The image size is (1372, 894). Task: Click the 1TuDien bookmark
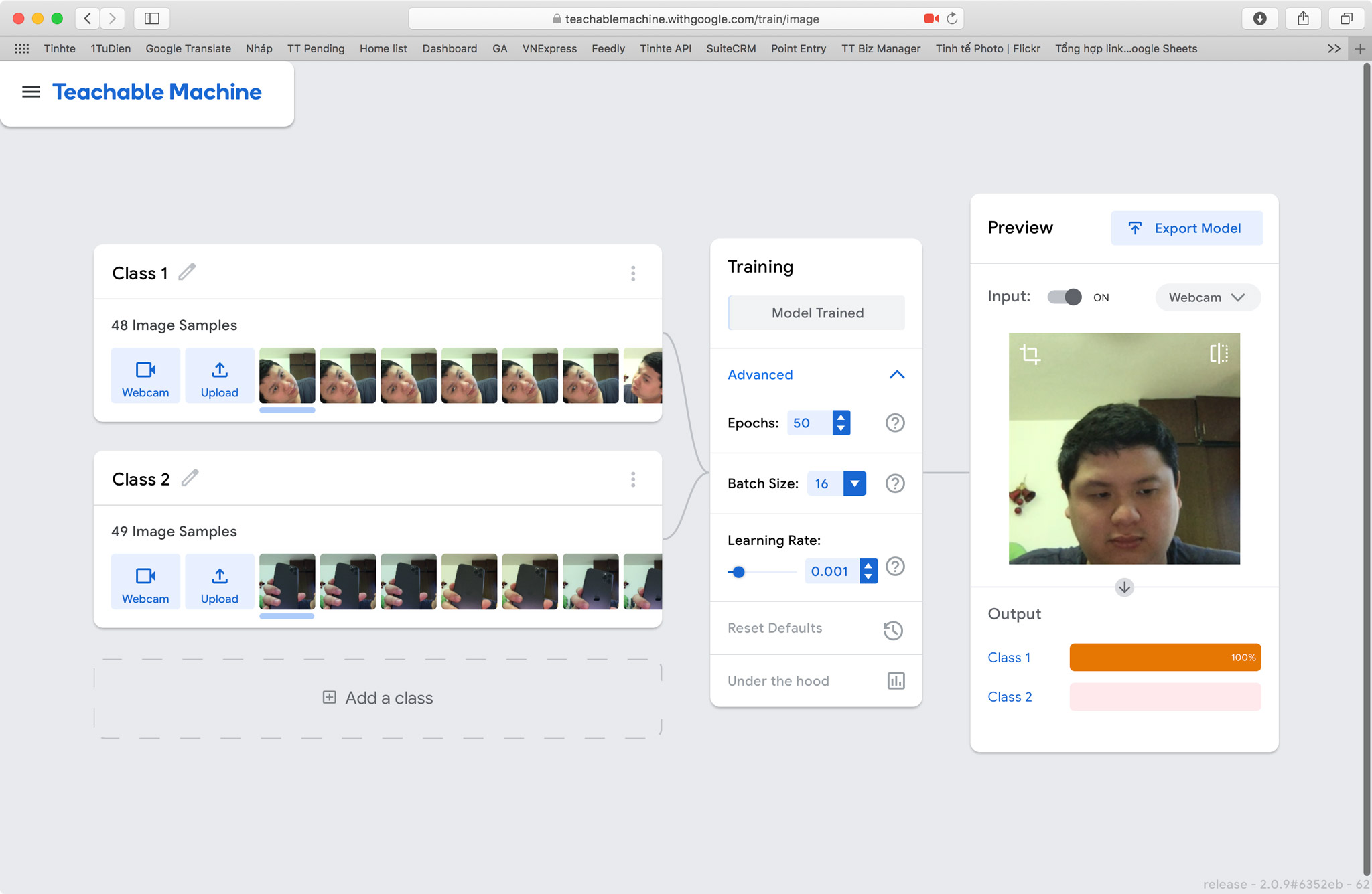(x=111, y=48)
